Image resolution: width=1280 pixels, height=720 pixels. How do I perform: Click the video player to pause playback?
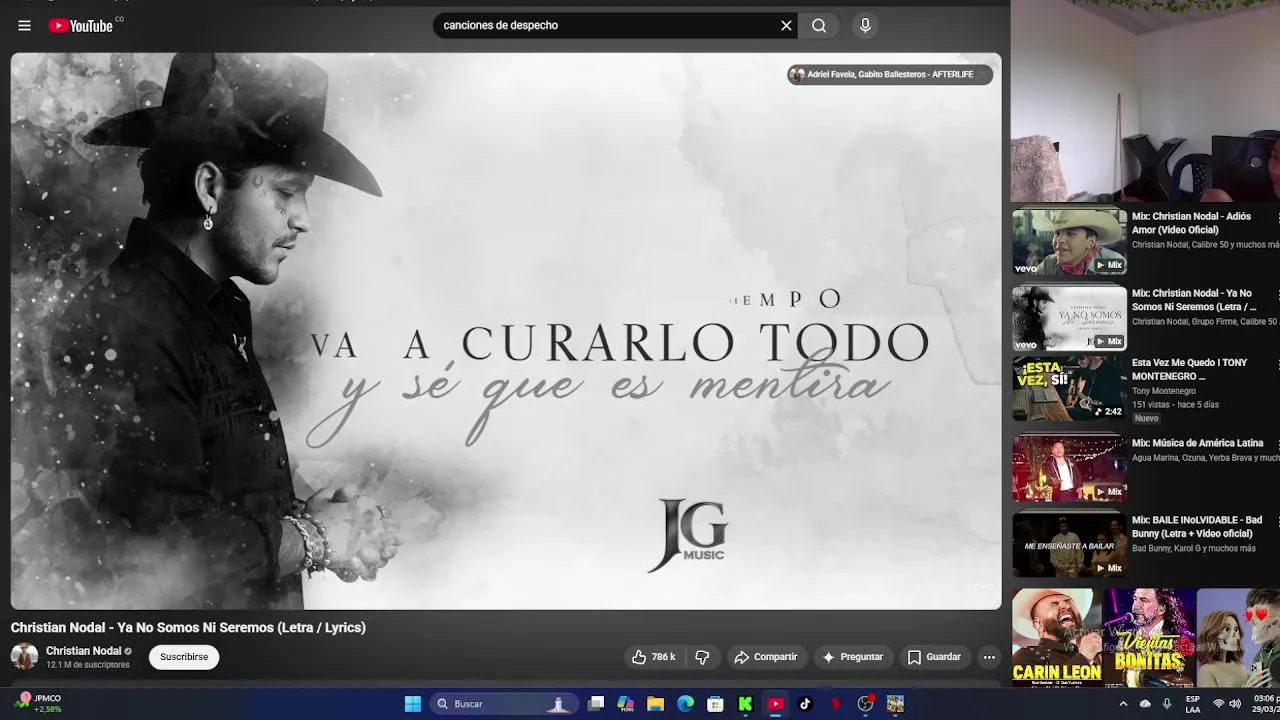[x=506, y=331]
